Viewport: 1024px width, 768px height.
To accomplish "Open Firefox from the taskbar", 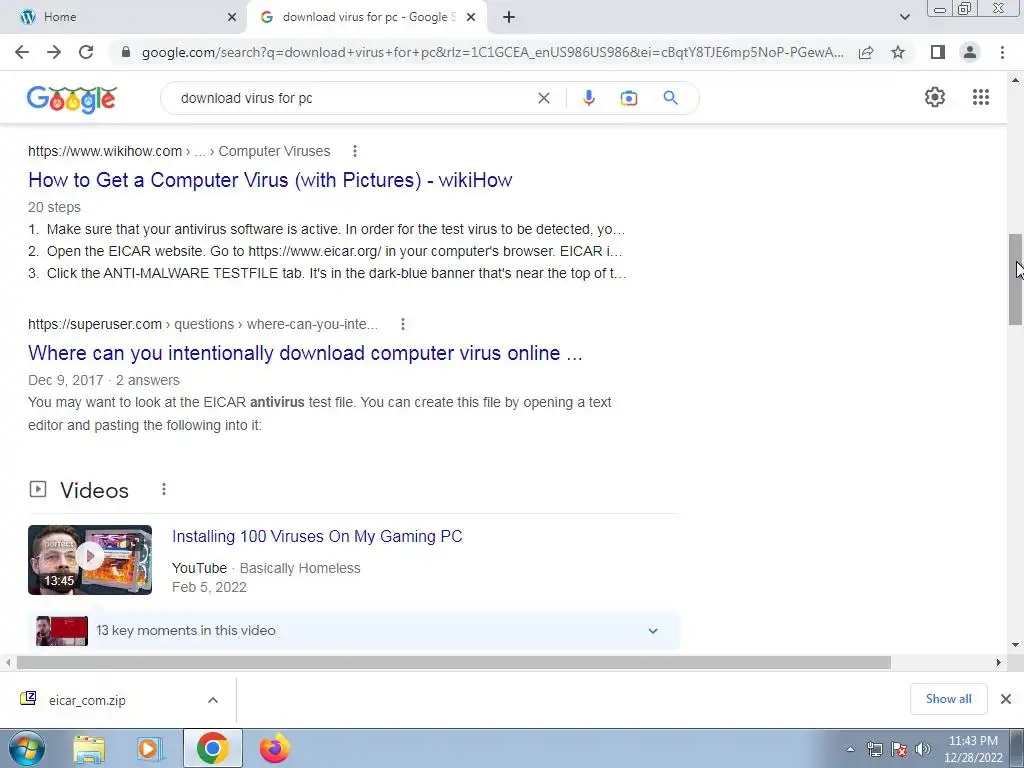I will point(274,748).
